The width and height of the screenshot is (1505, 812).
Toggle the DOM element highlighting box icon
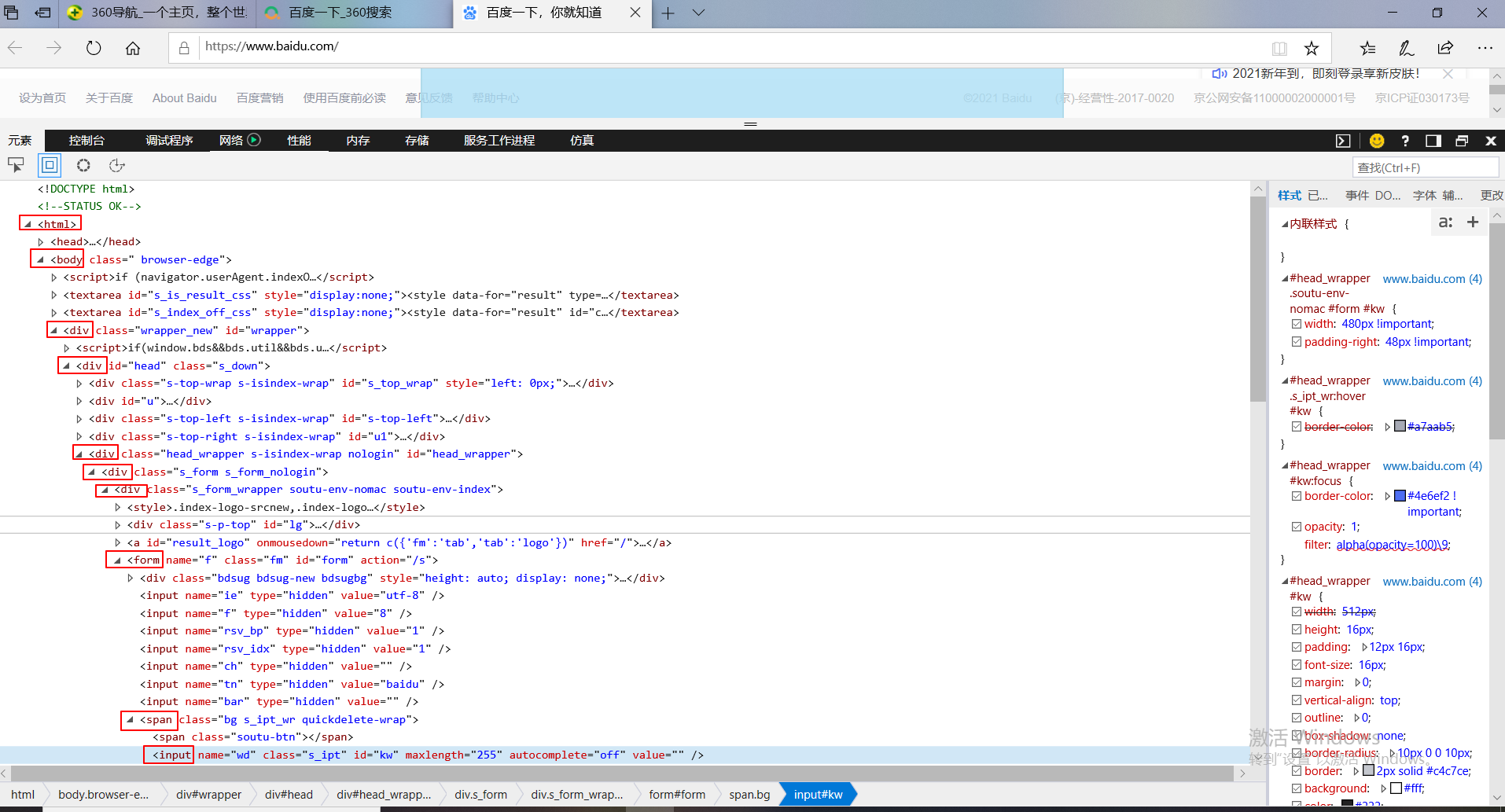pos(50,165)
